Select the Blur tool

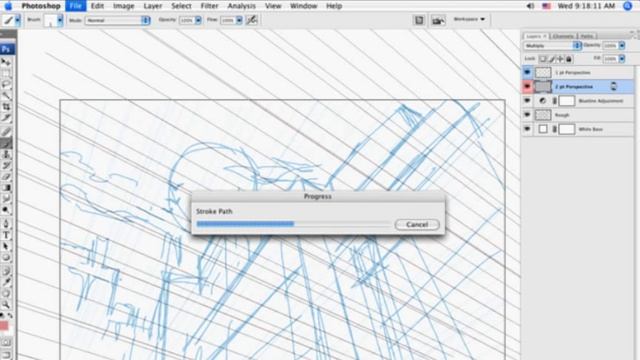click(x=6, y=199)
